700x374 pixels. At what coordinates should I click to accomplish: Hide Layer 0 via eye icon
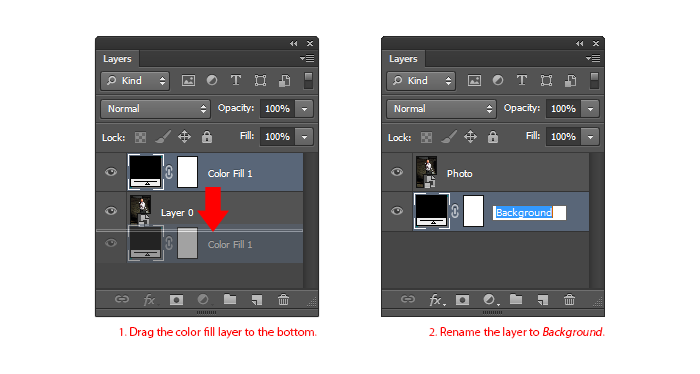coord(111,211)
